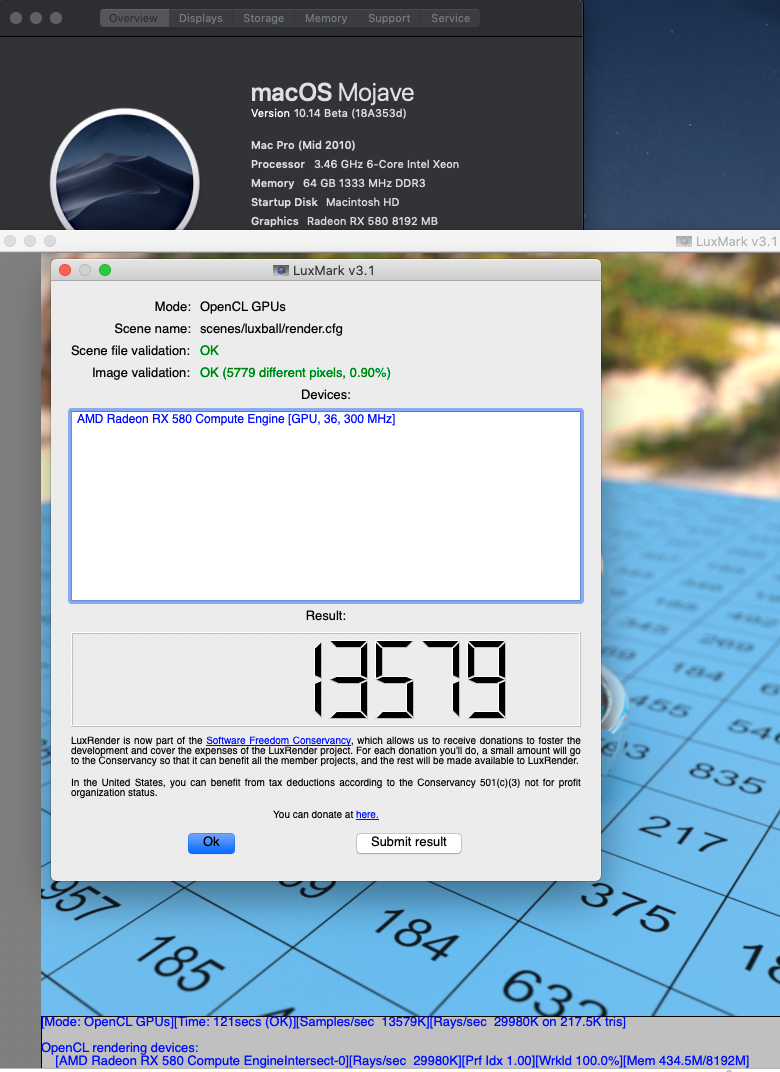The width and height of the screenshot is (780, 1072).
Task: Open the Displays tab in About This Mac
Action: (200, 18)
